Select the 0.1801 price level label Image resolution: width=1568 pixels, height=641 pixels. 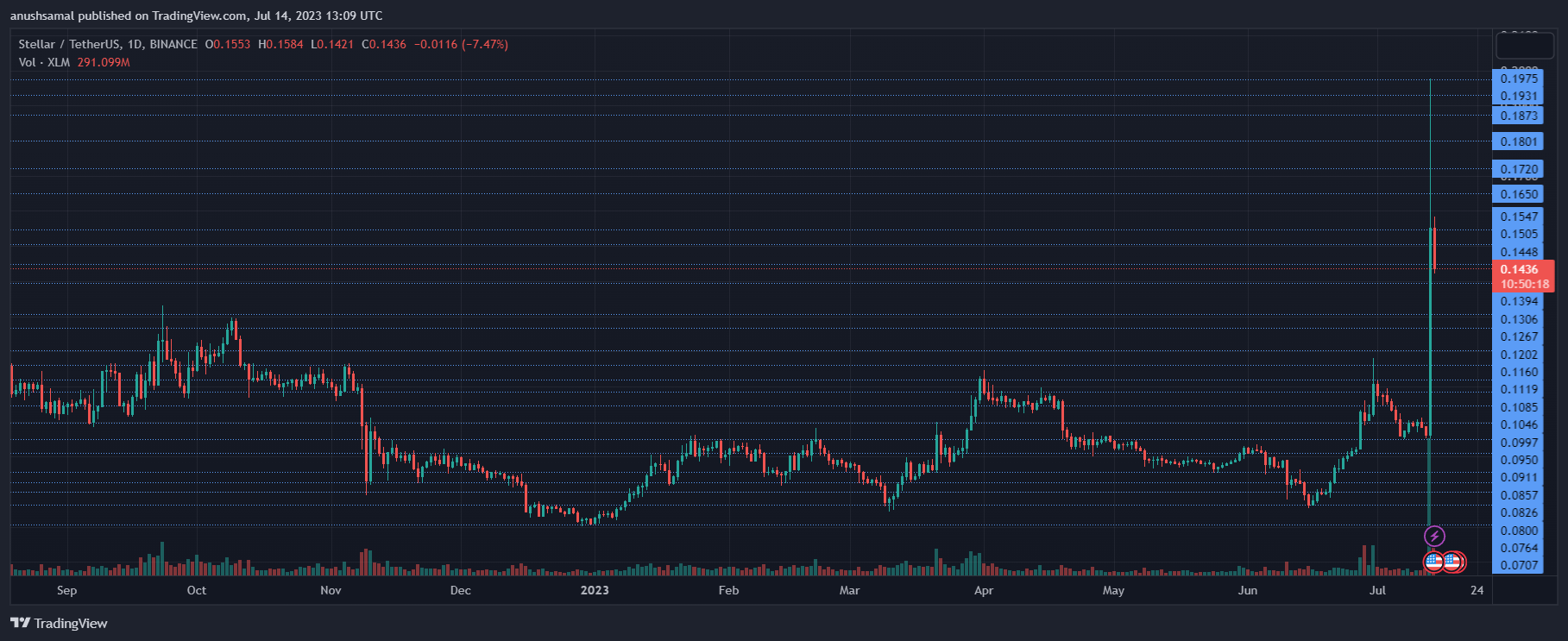tap(1519, 141)
